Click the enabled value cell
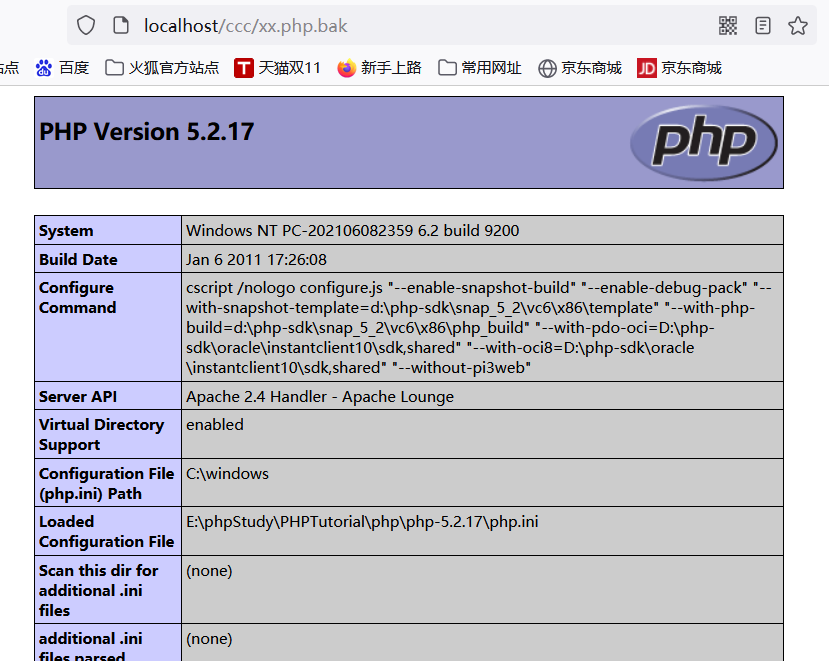Viewport: 829px width, 661px height. point(482,434)
